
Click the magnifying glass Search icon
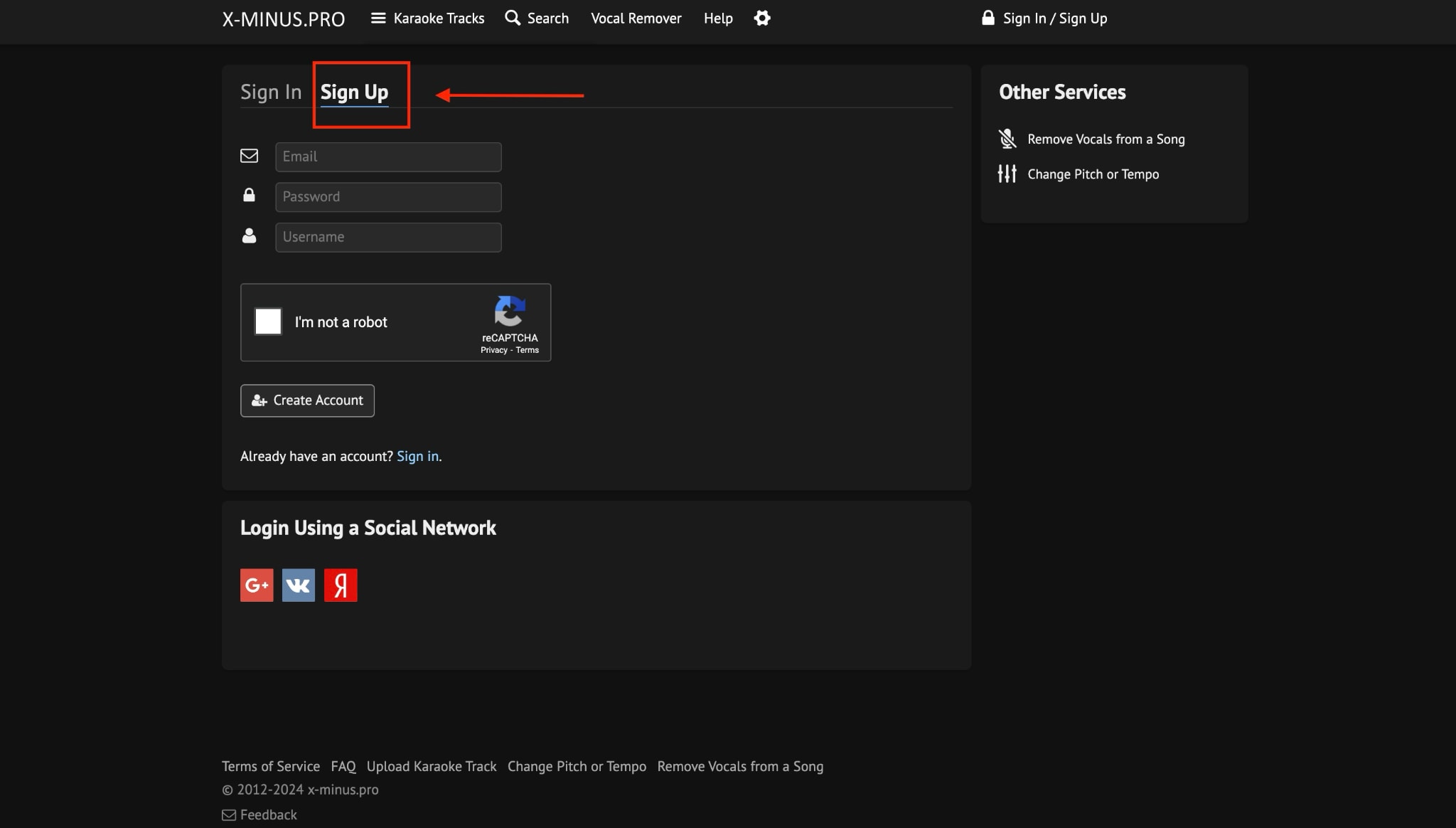(513, 18)
